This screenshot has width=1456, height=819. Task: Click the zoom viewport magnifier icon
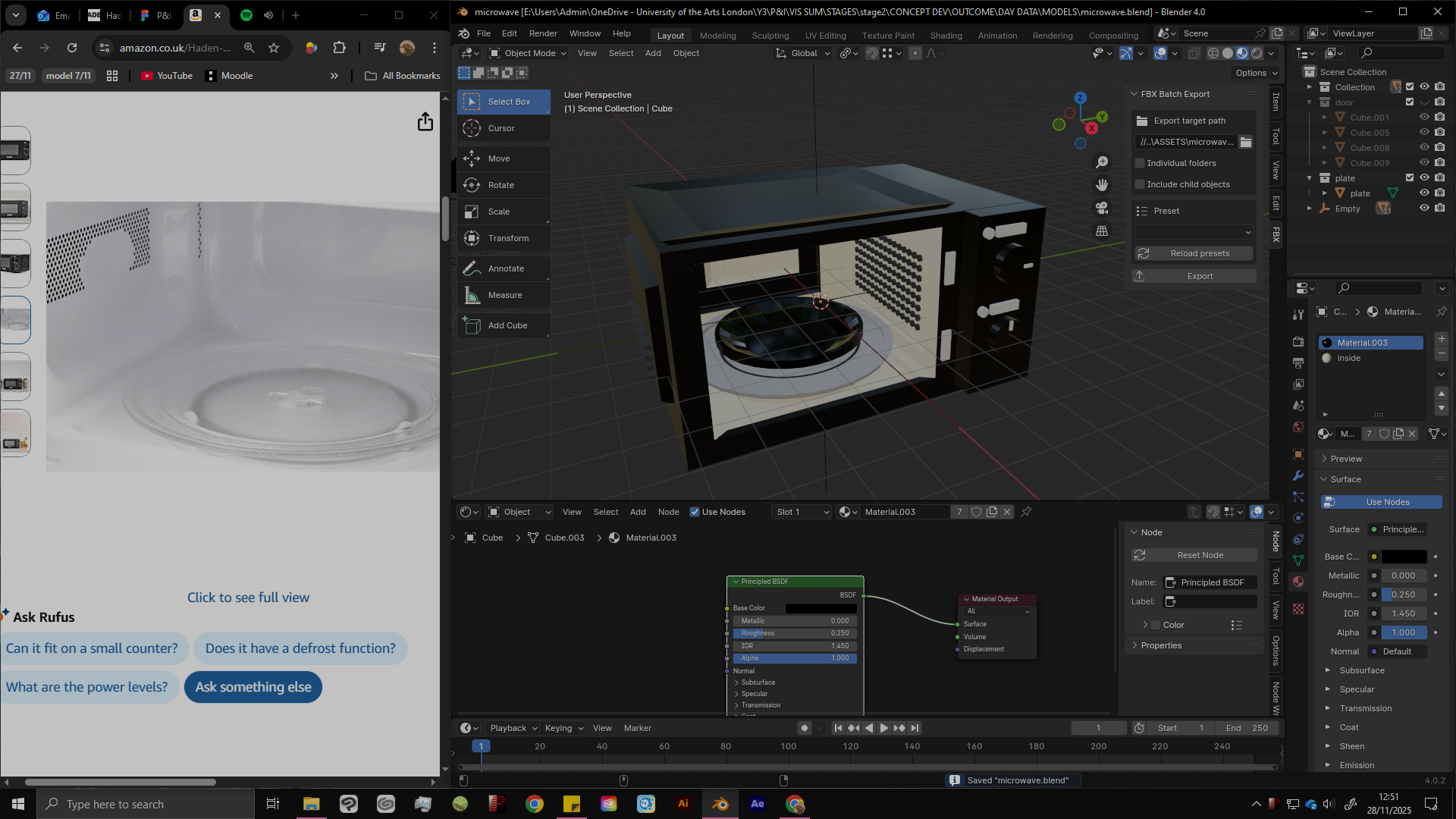tap(1102, 162)
